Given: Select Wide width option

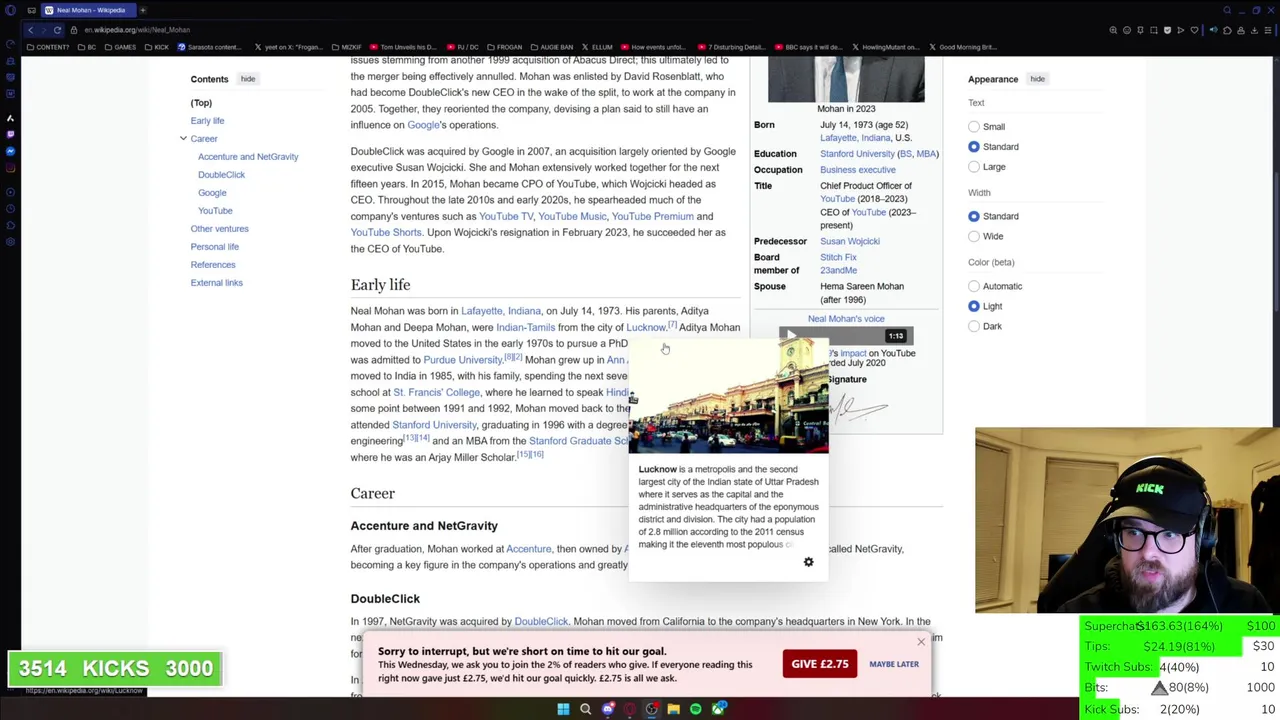Looking at the screenshot, I should [x=974, y=236].
